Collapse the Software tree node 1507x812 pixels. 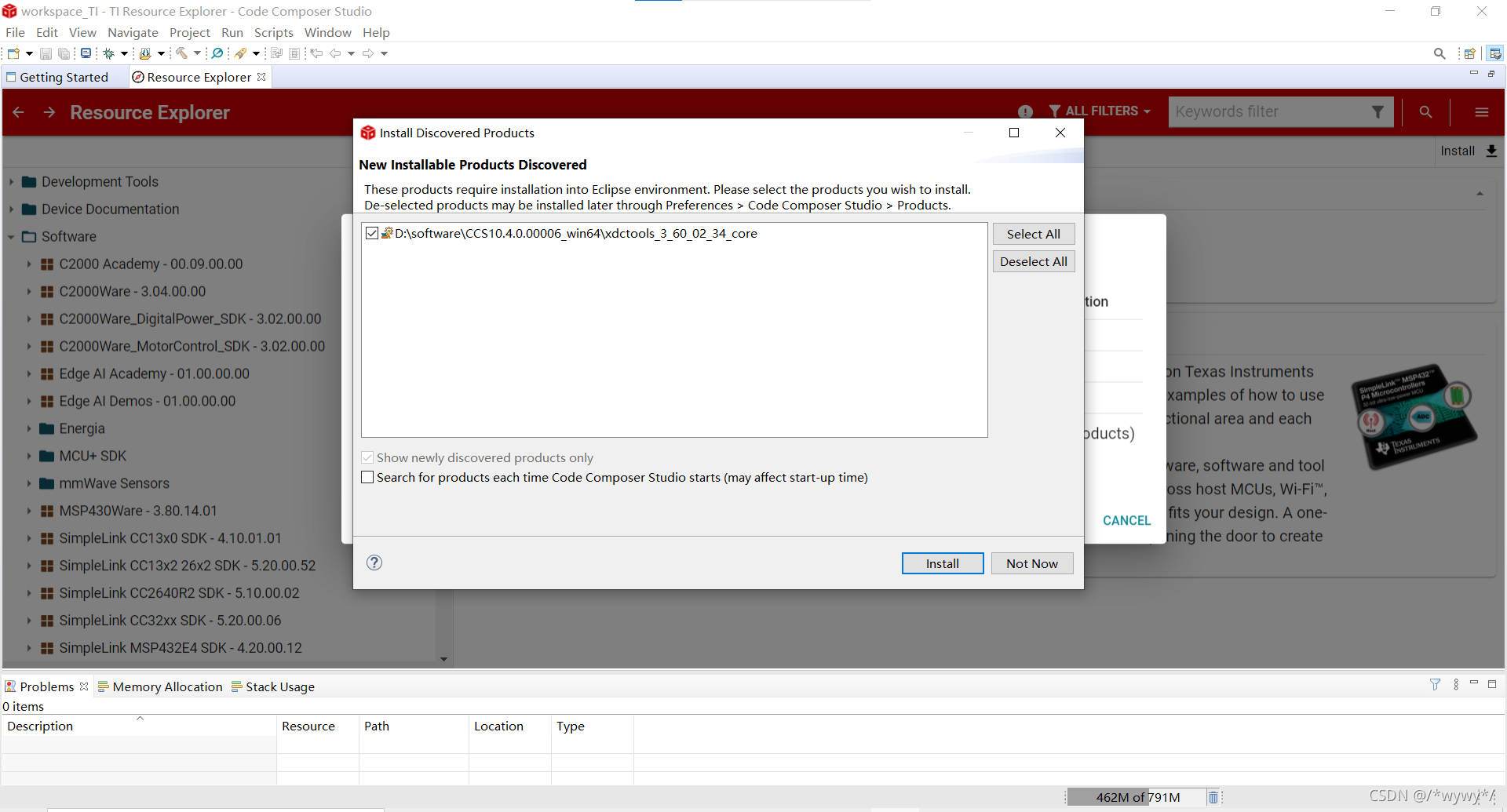11,237
